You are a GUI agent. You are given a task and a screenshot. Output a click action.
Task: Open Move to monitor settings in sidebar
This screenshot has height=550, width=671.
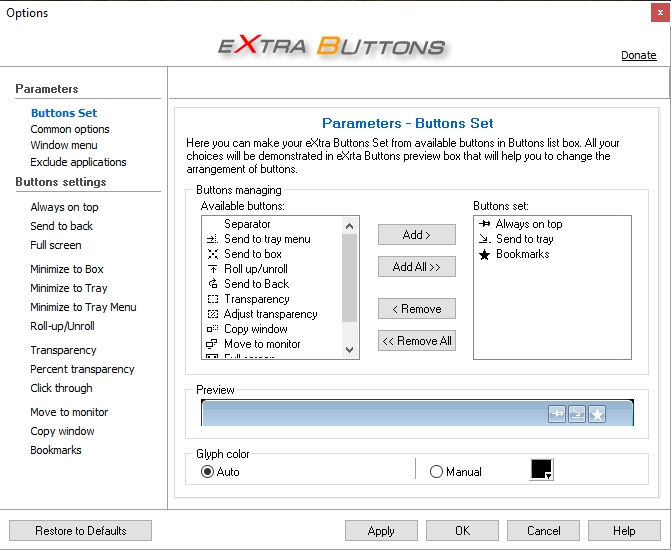click(69, 412)
